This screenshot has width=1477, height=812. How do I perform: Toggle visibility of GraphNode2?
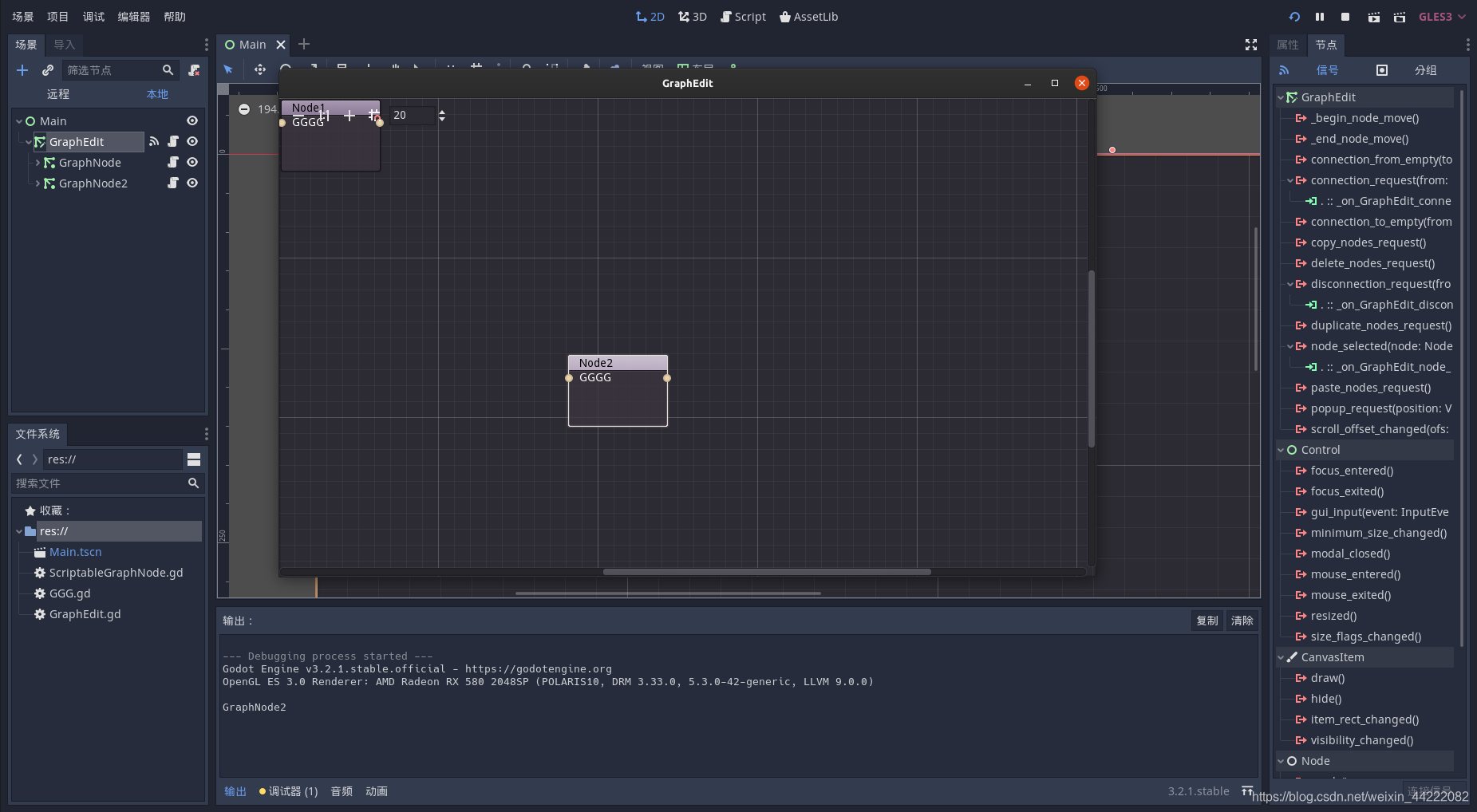[192, 183]
